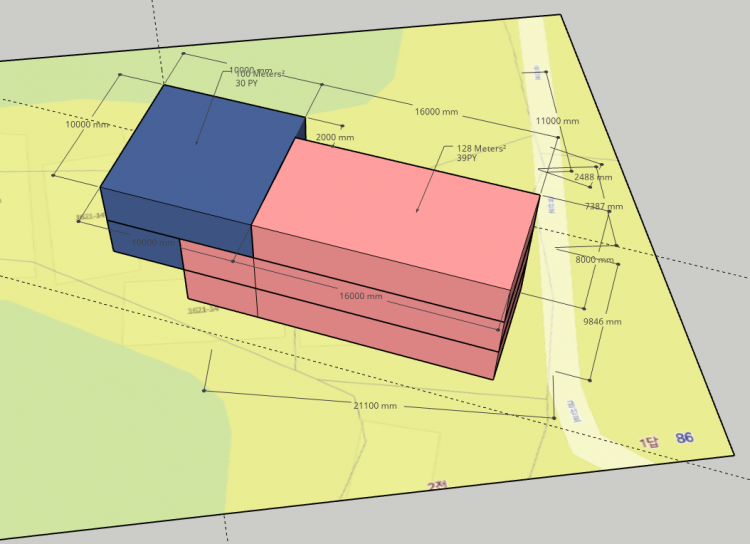Click the 8000 mm dimension label

click(594, 260)
